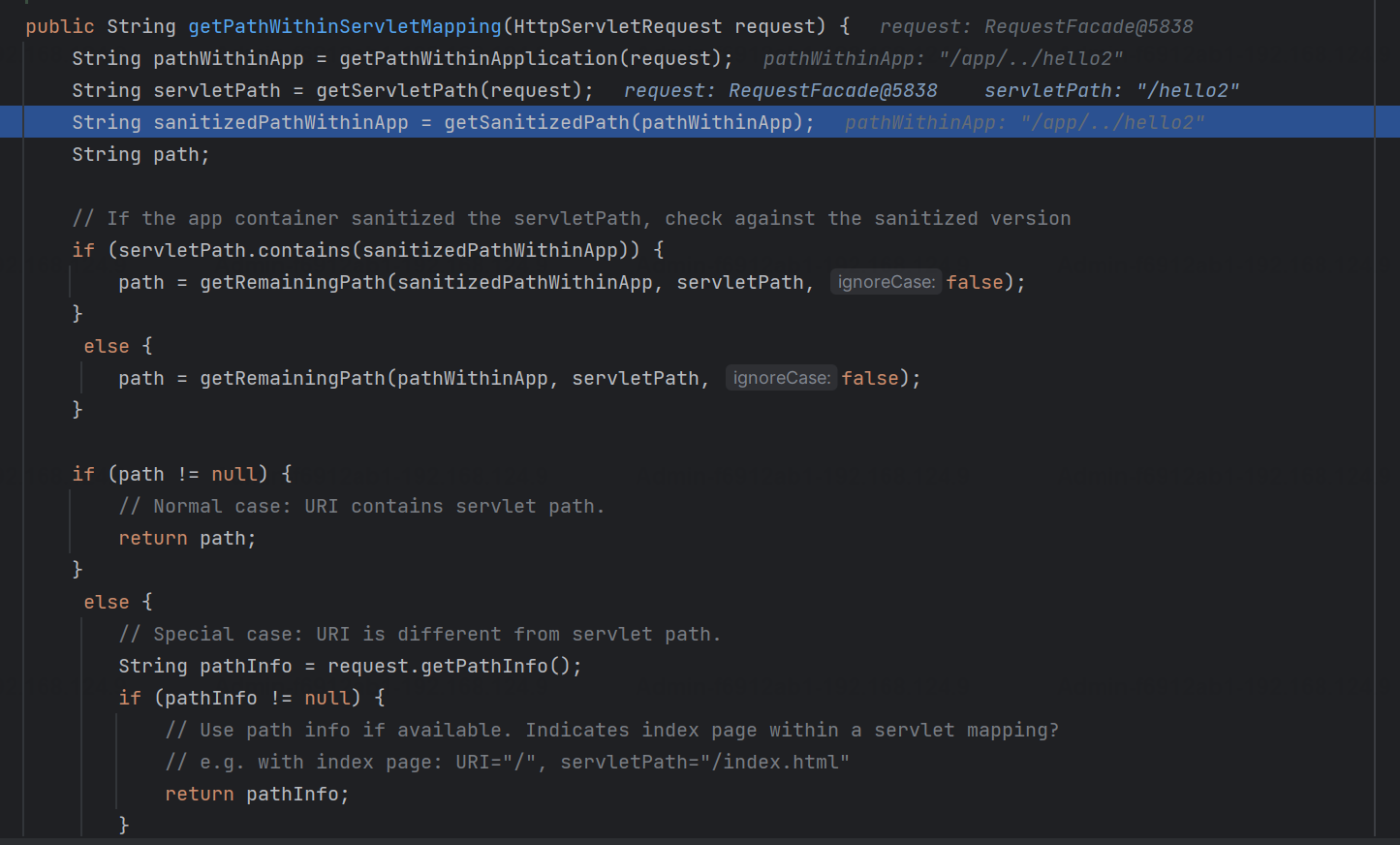Viewport: 1400px width, 845px height.
Task: Click comment with servletPath="/index.html" example
Action: point(507,762)
